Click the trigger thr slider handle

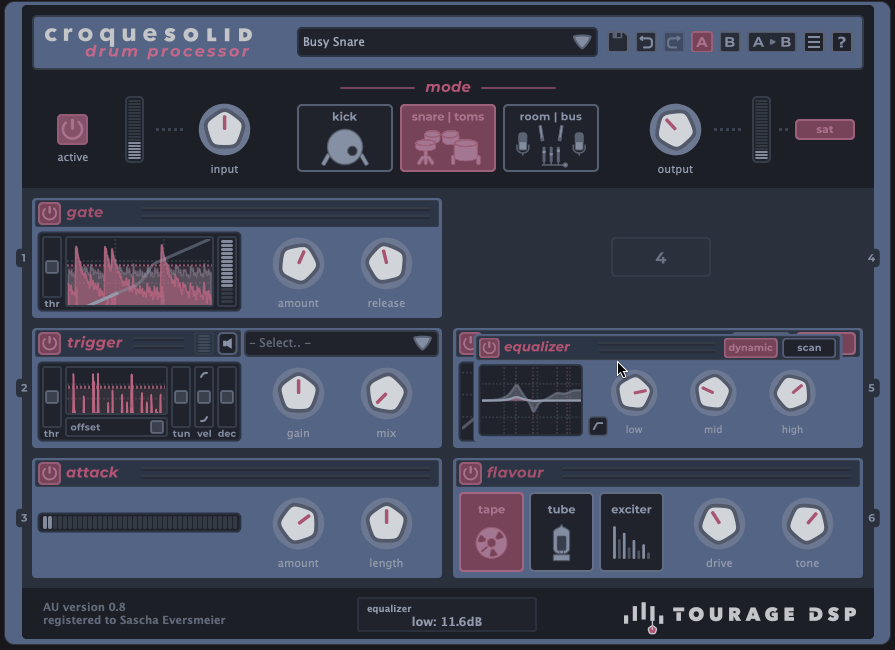click(52, 397)
